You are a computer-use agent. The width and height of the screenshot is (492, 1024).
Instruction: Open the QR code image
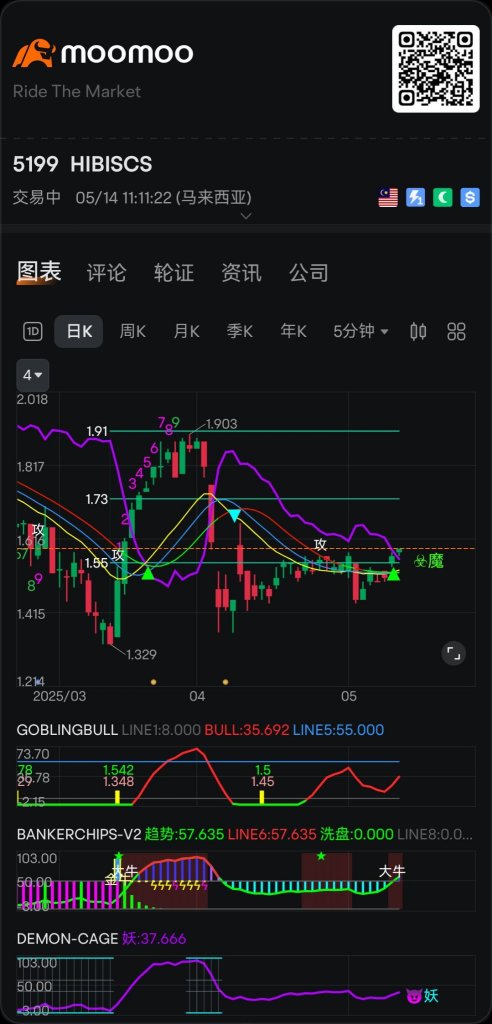point(436,69)
